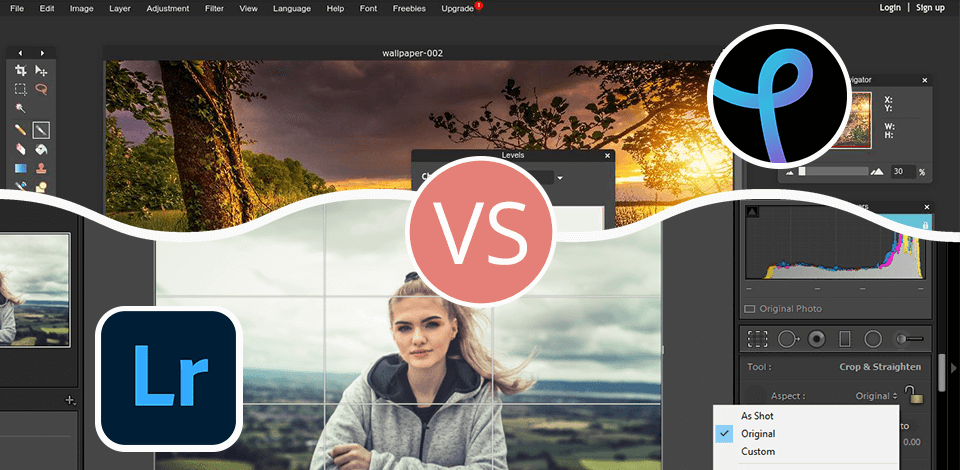This screenshot has height=470, width=960.
Task: Expand toolbox with right arrow
Action: pos(42,53)
